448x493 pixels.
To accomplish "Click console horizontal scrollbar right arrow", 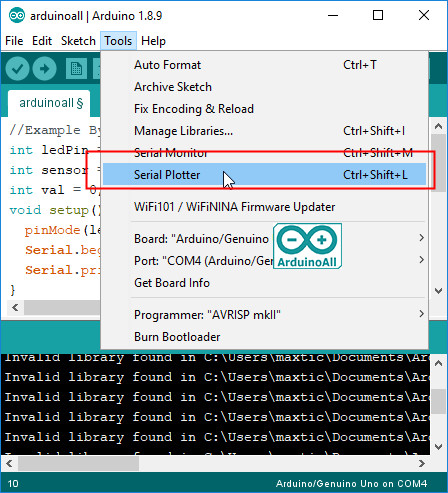I will (x=422, y=463).
